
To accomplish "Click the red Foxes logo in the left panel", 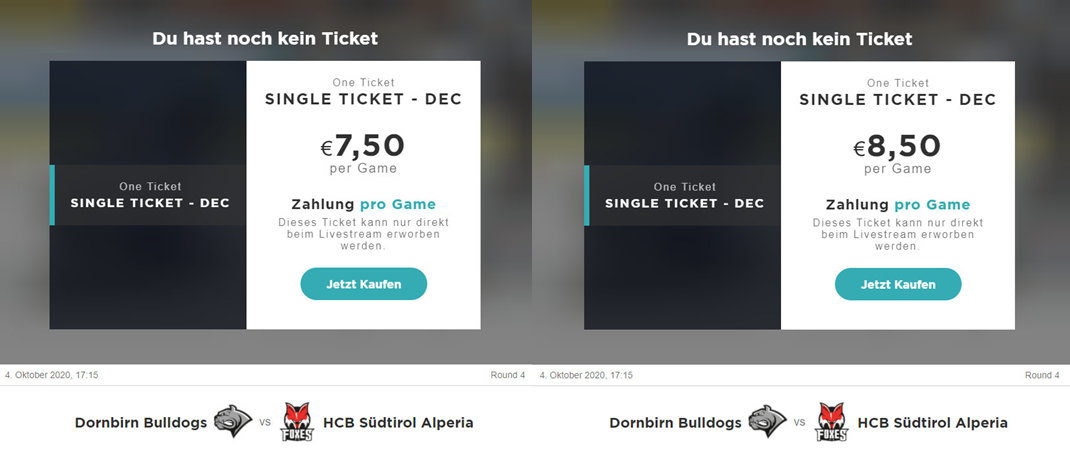I will click(297, 422).
